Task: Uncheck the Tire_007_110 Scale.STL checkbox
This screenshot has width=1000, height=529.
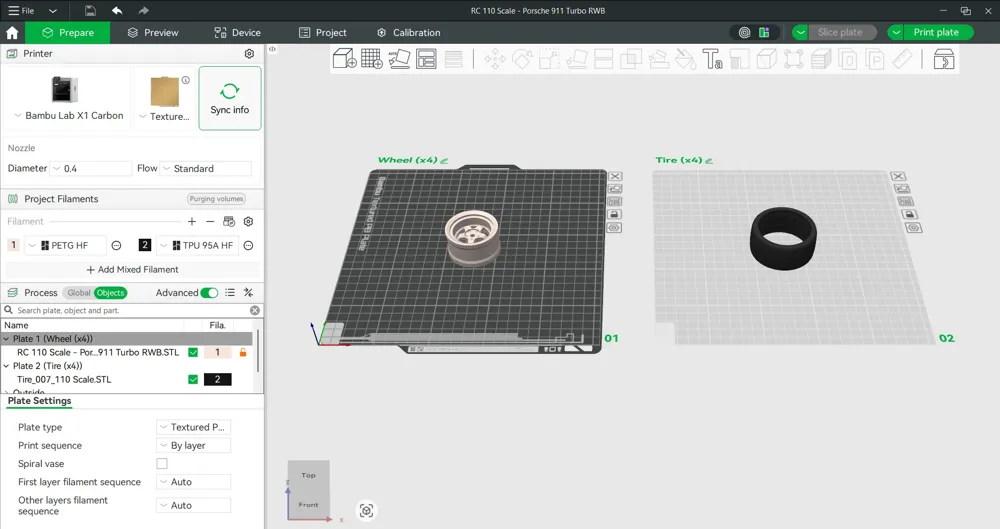Action: coord(193,379)
